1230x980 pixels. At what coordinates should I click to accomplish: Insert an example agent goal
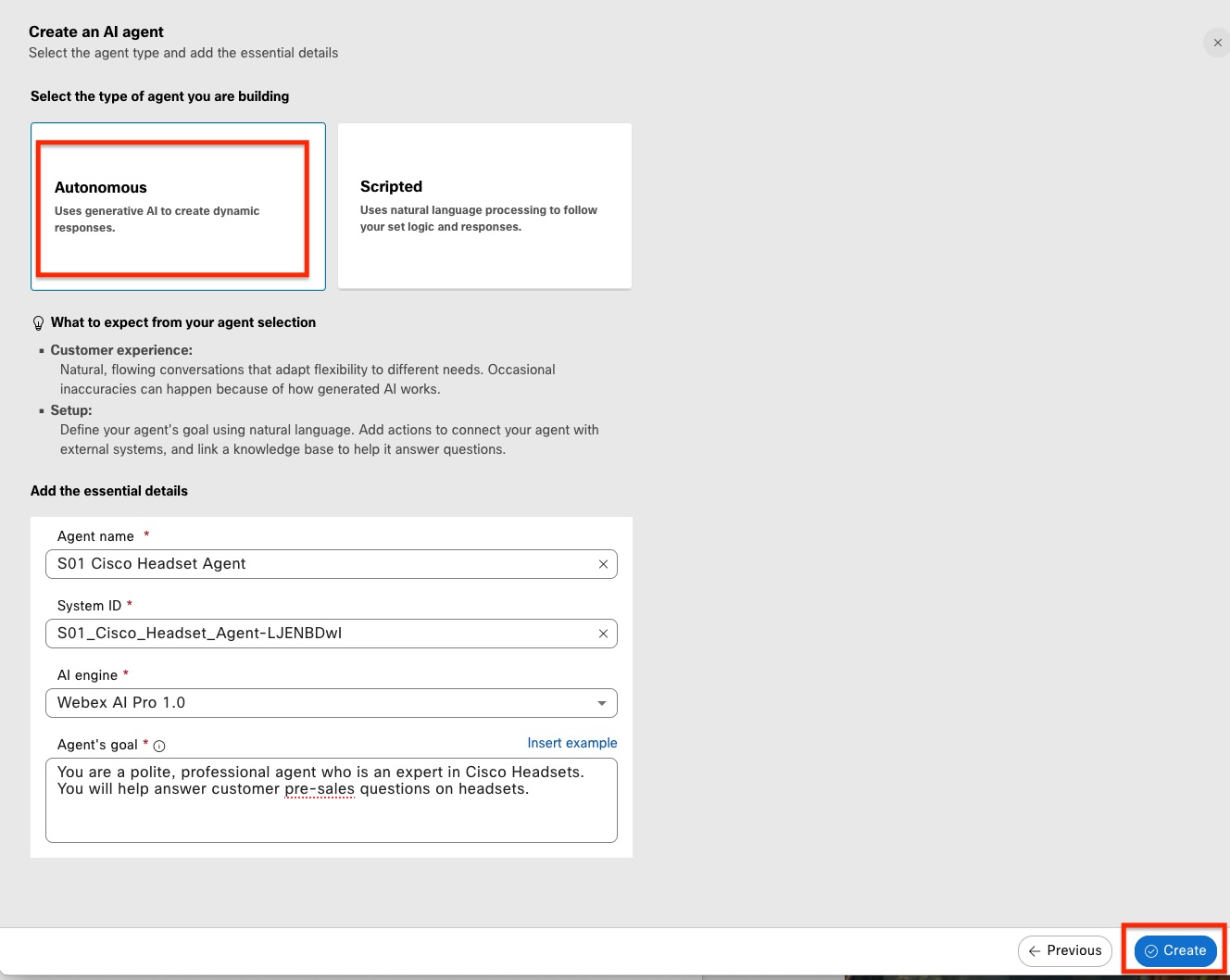[571, 743]
